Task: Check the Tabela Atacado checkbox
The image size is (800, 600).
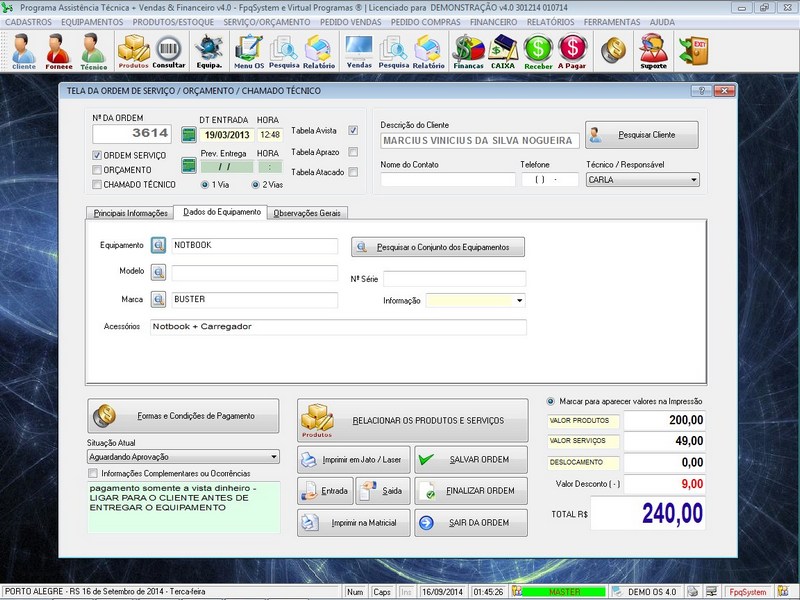Action: pyautogui.click(x=353, y=172)
